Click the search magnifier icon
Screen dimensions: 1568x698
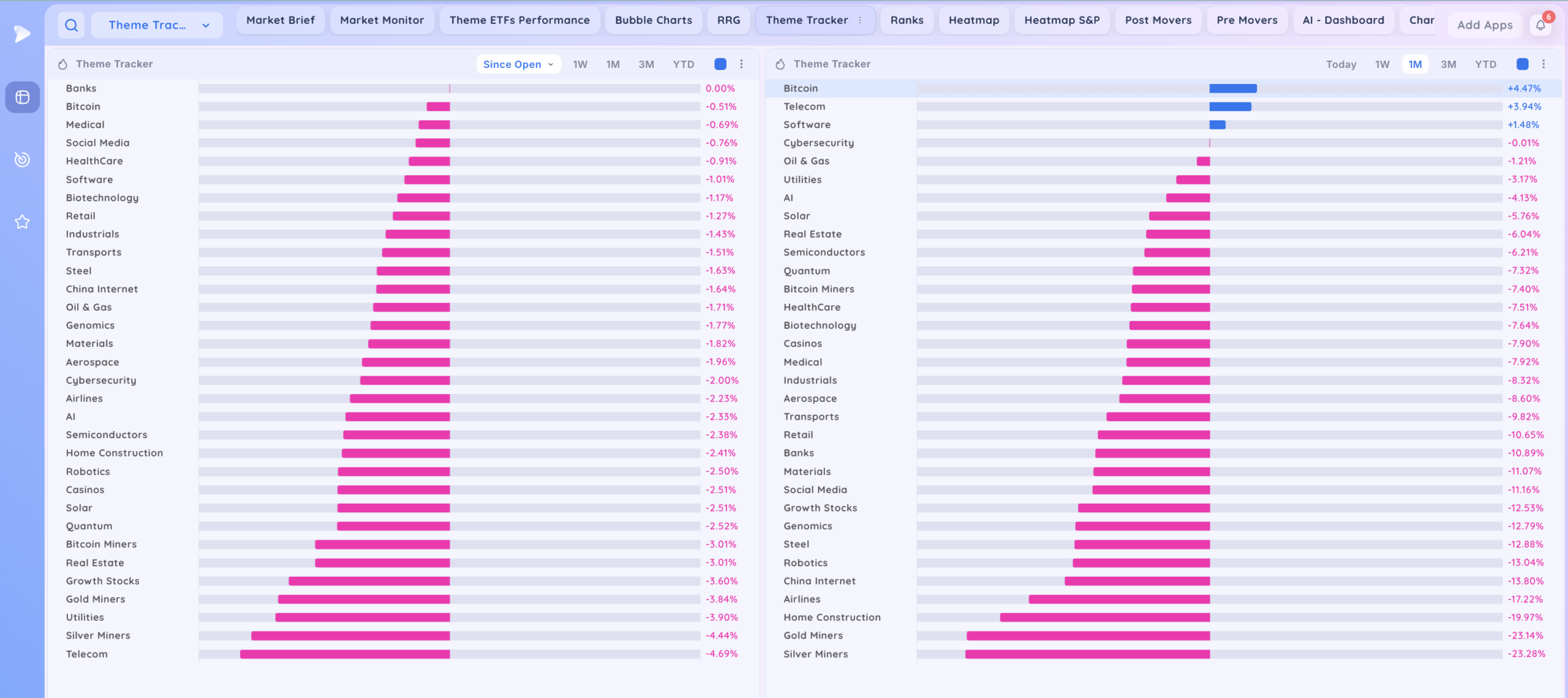72,25
